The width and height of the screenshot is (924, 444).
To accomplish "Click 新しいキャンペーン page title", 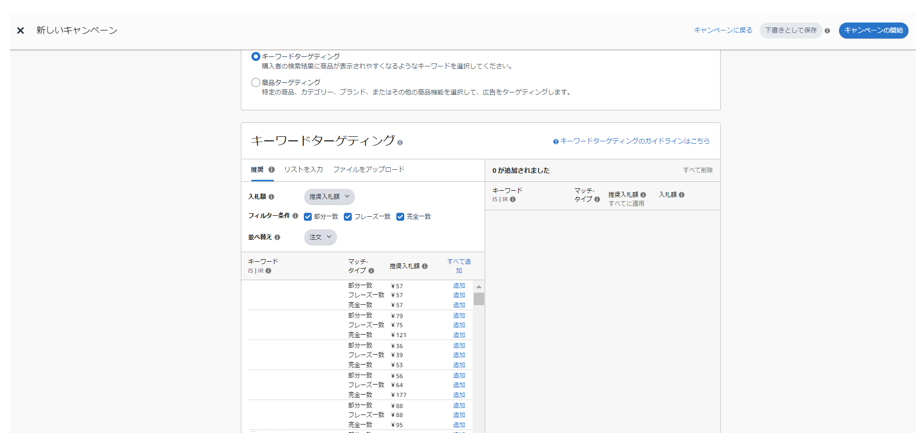I will [x=77, y=31].
